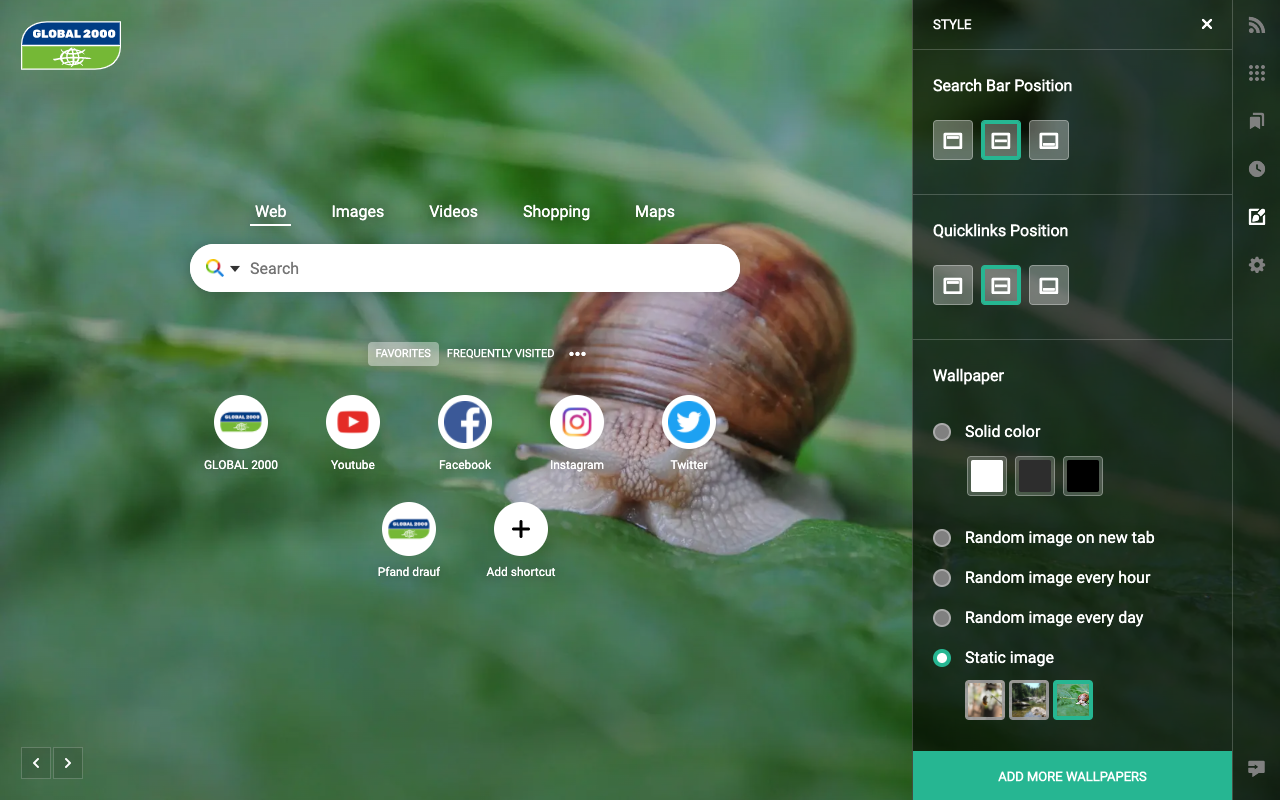
Task: Click the Add More Wallpapers button
Action: point(1072,776)
